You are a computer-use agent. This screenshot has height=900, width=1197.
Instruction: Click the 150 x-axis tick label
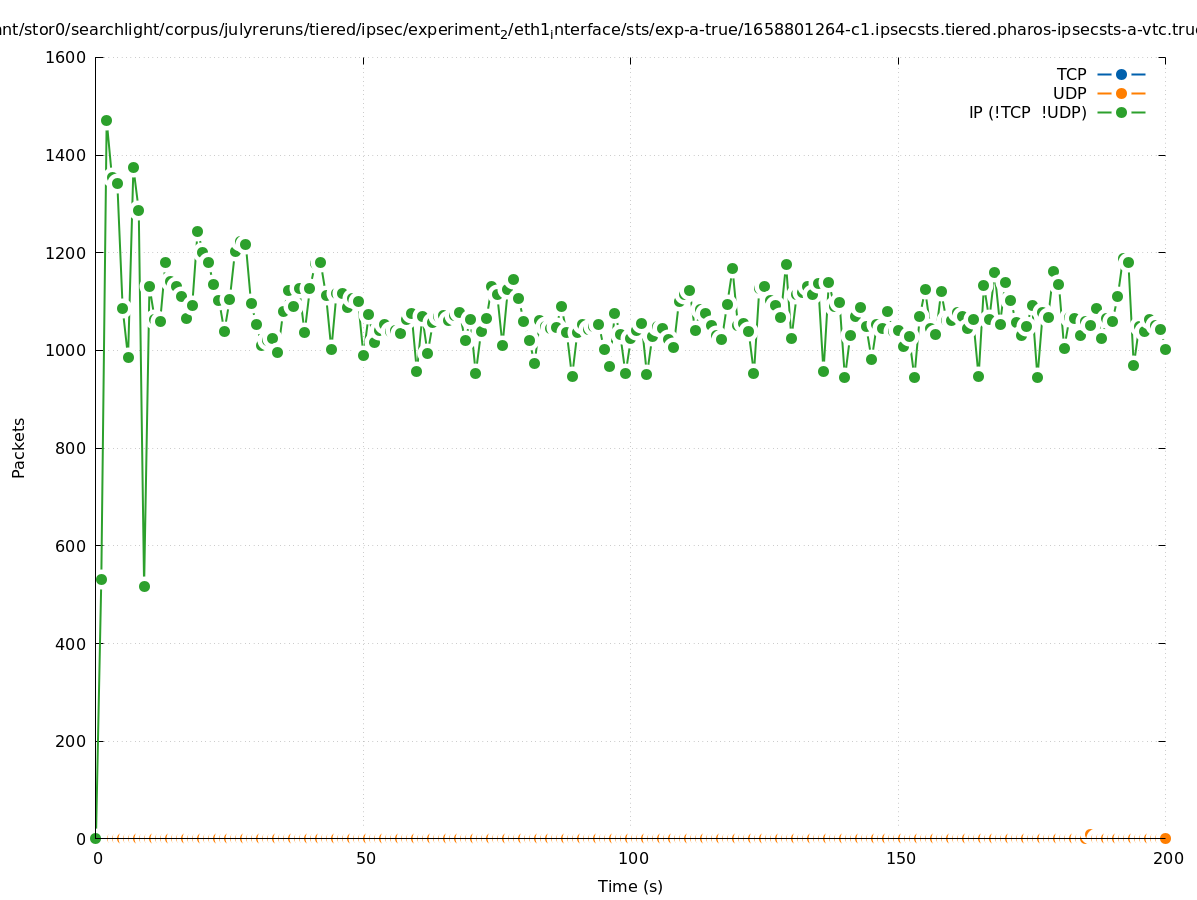898,858
